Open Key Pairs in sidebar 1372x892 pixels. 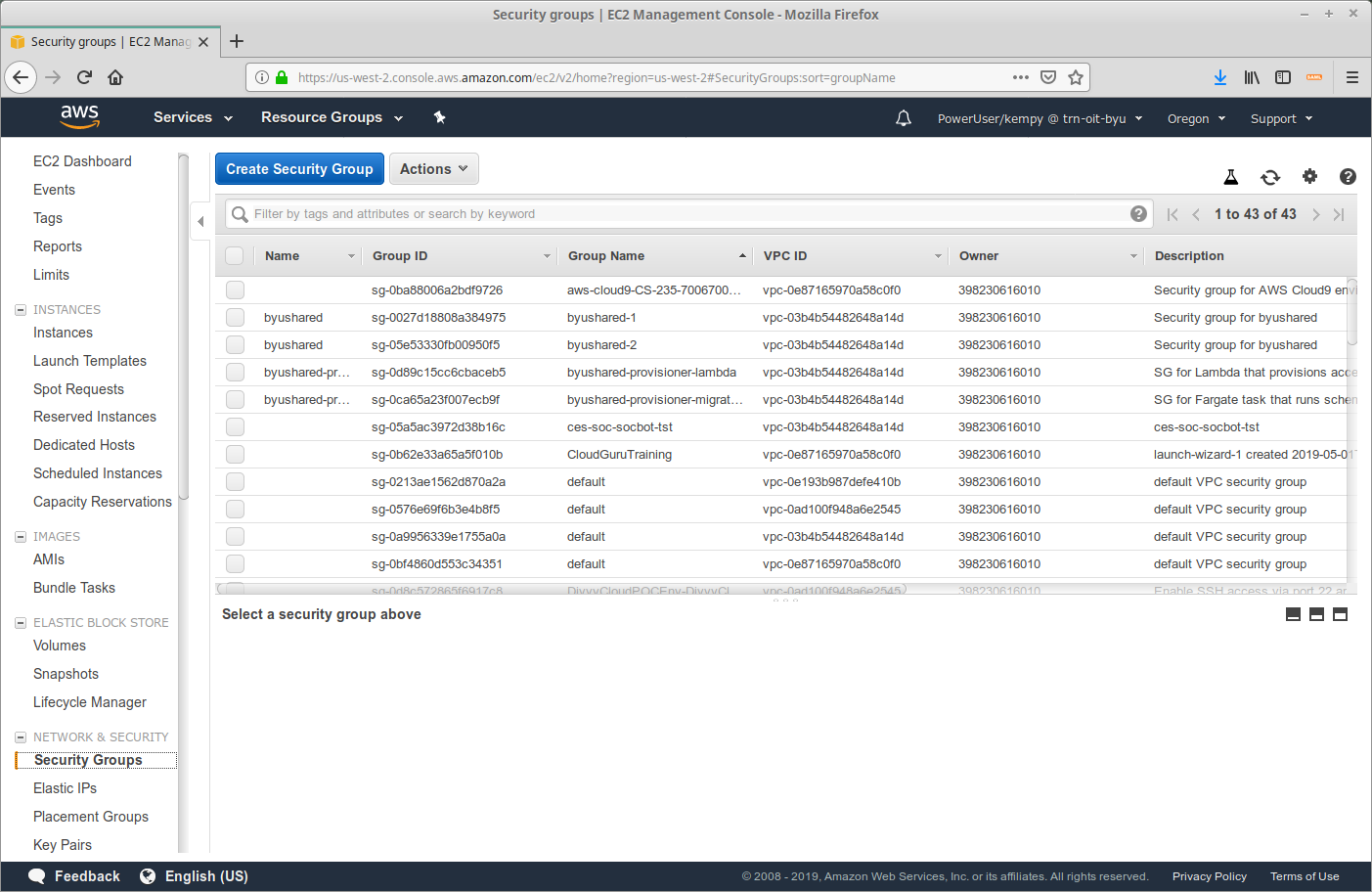63,845
